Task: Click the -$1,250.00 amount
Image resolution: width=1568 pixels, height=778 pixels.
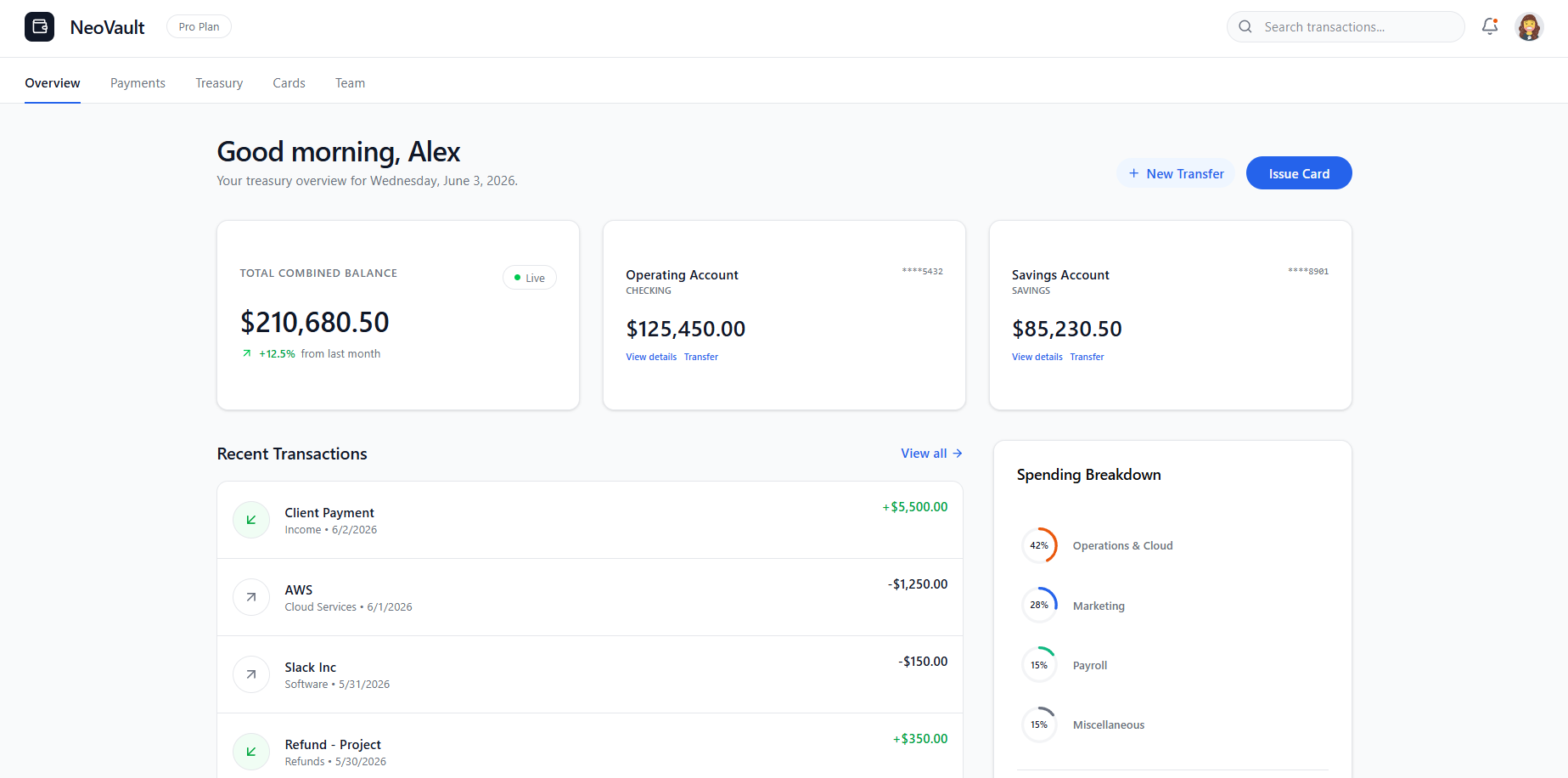Action: (918, 584)
